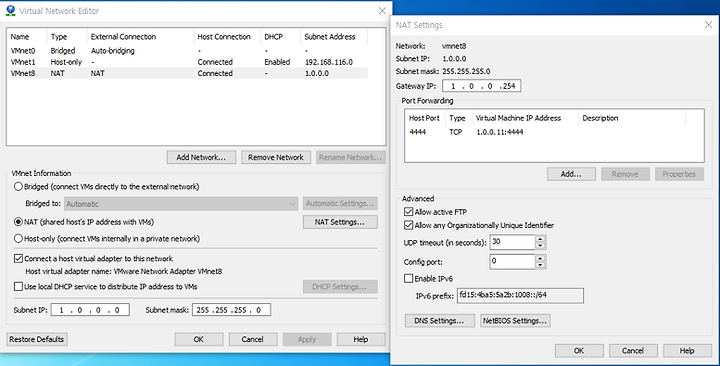Click the Host Port column header

425,118
